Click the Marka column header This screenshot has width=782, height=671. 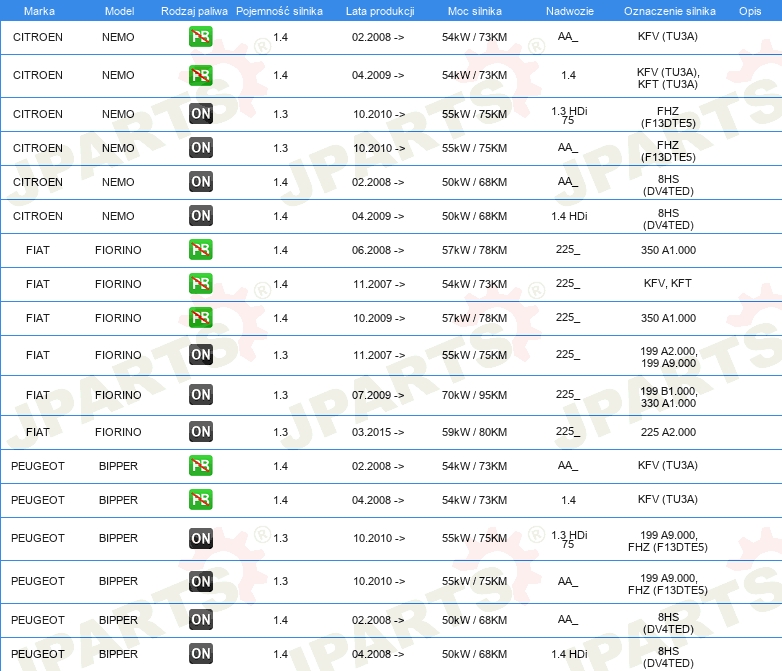(39, 11)
